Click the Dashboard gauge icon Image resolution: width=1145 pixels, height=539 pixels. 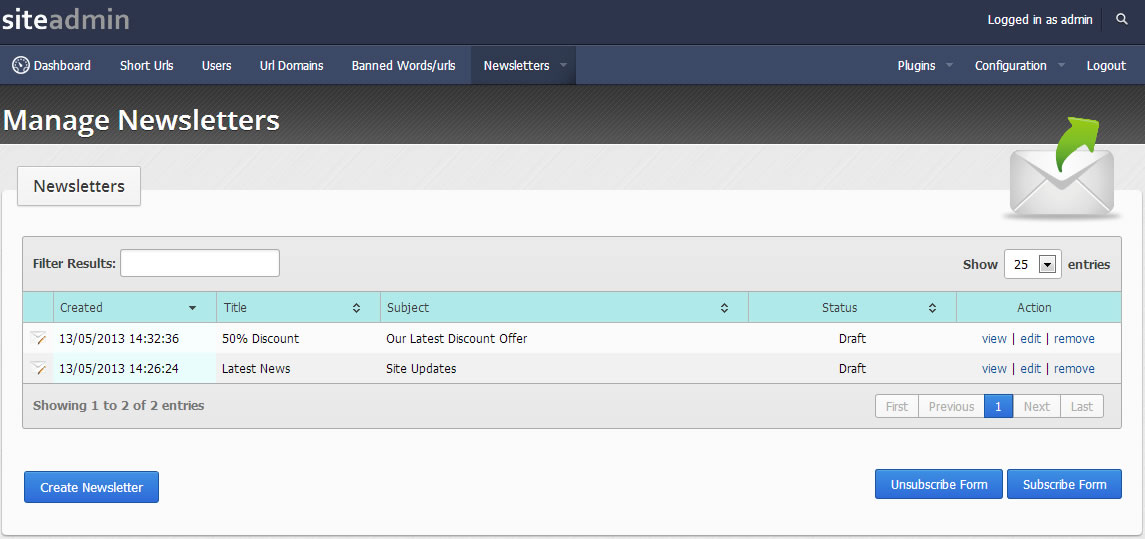21,65
